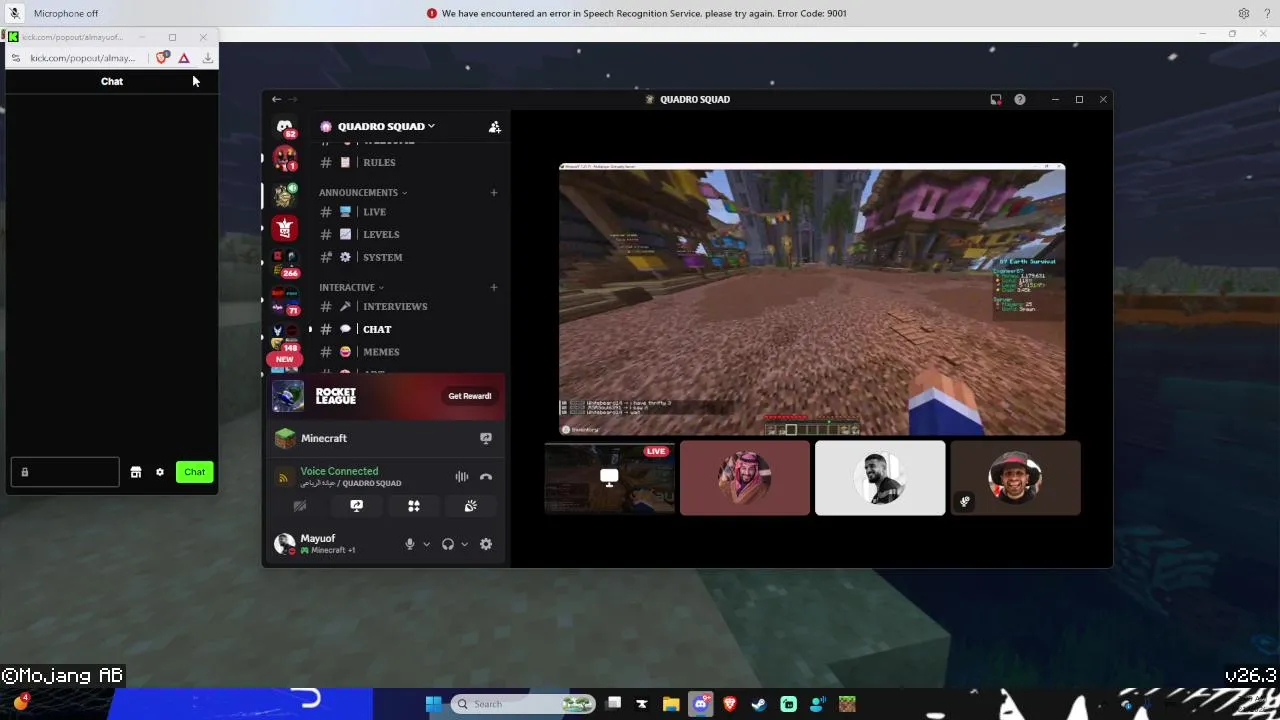Open File Explorer from taskbar
The image size is (1280, 720).
click(671, 704)
